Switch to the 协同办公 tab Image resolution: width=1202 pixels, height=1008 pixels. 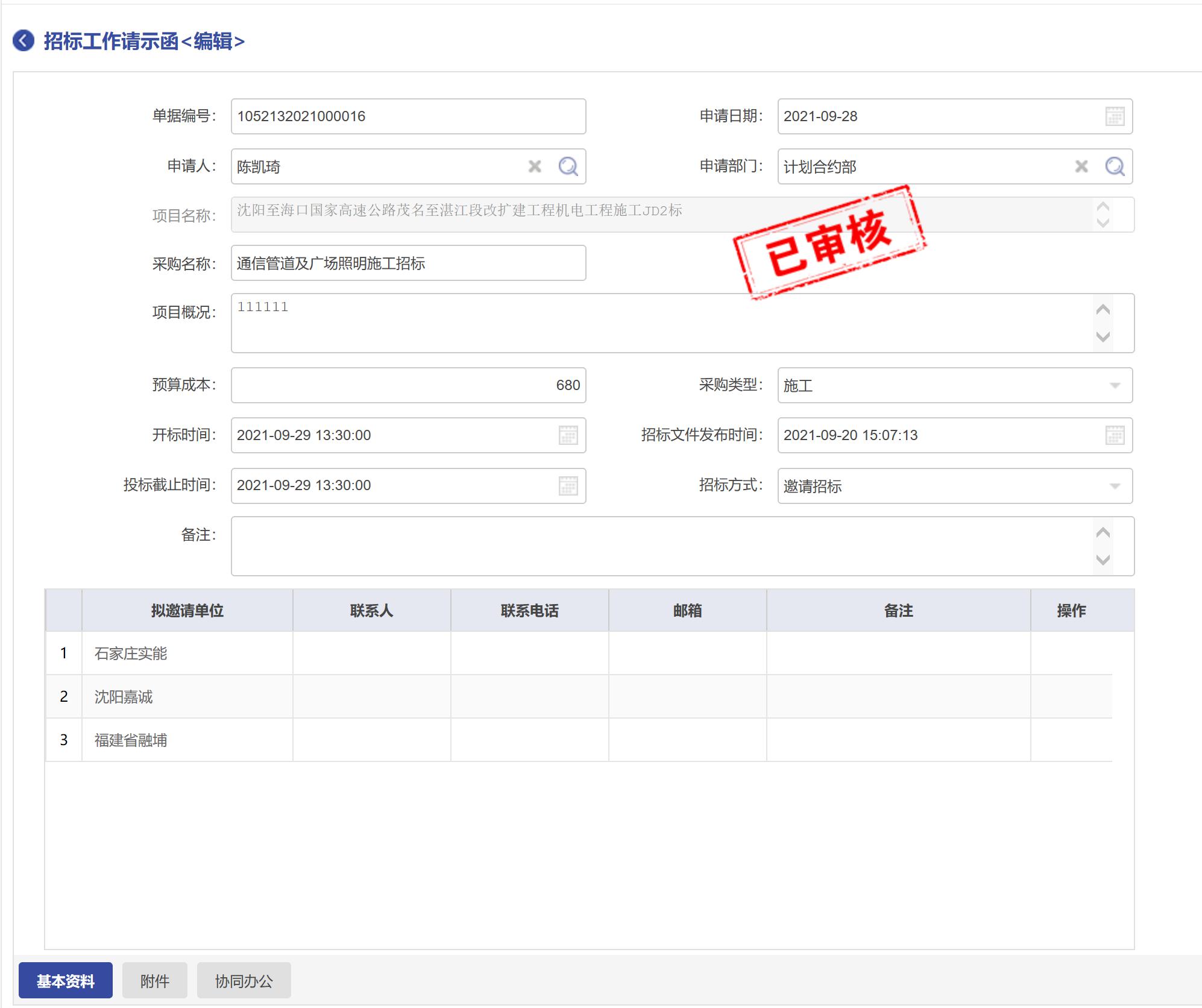(x=244, y=981)
